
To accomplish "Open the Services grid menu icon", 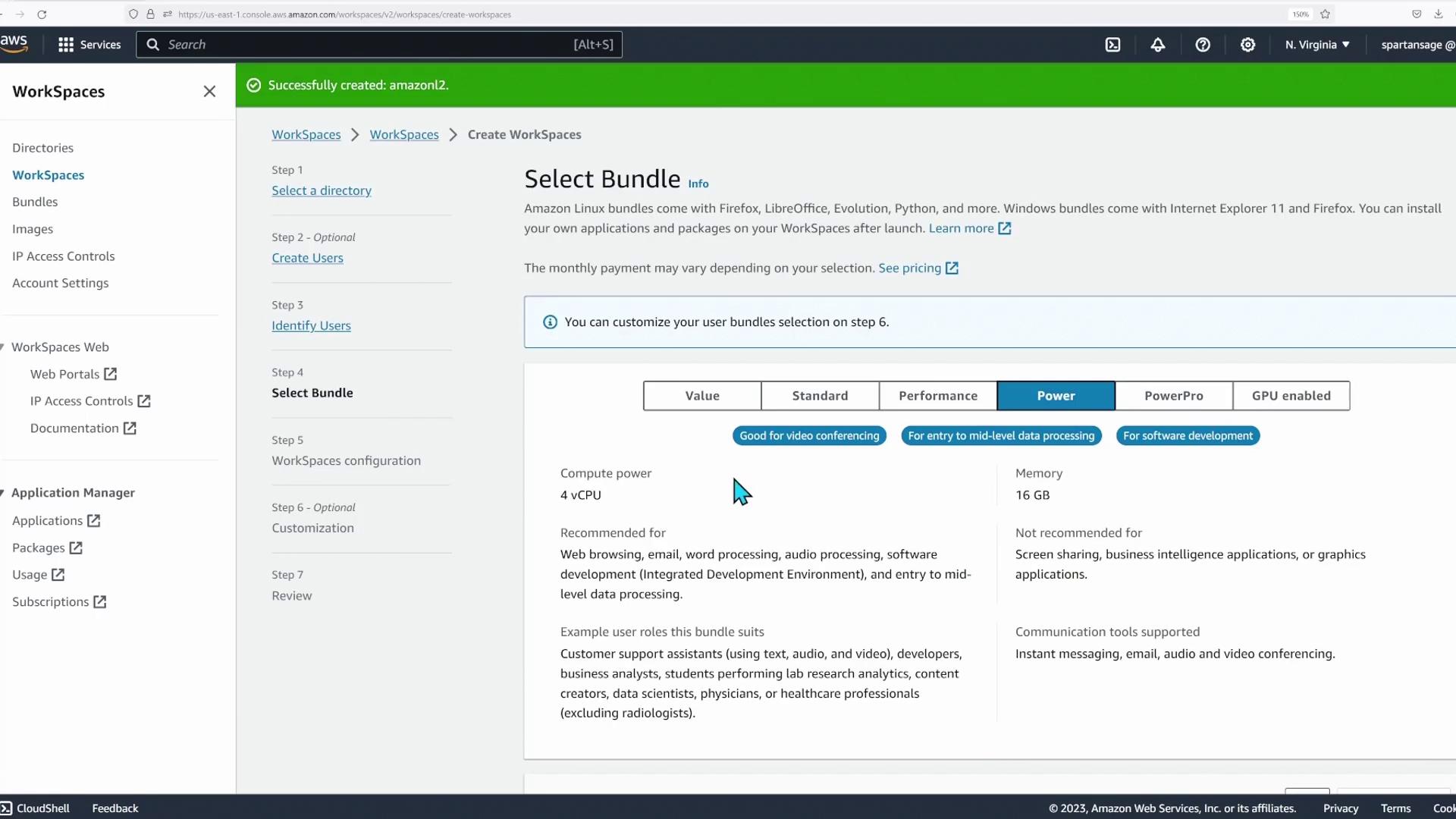I will (x=66, y=45).
